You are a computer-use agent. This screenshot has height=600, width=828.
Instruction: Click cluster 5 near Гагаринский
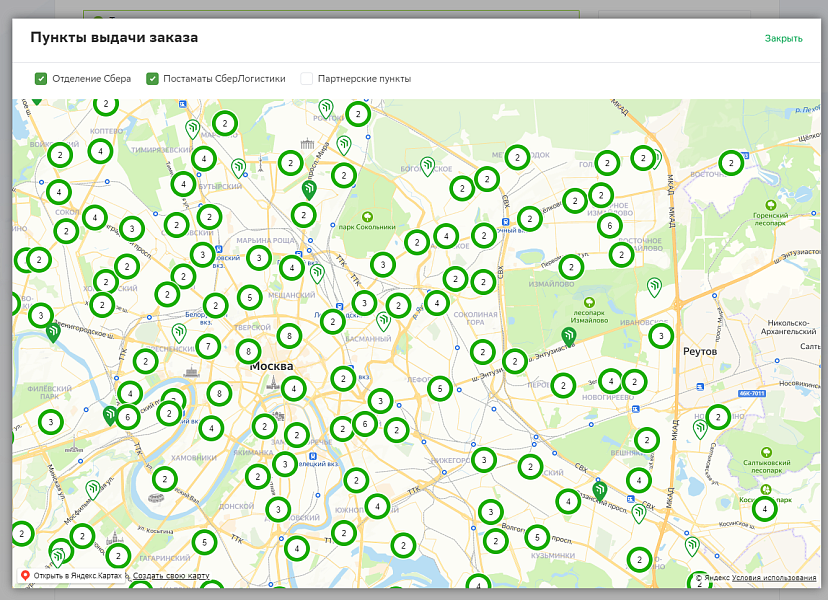204,542
